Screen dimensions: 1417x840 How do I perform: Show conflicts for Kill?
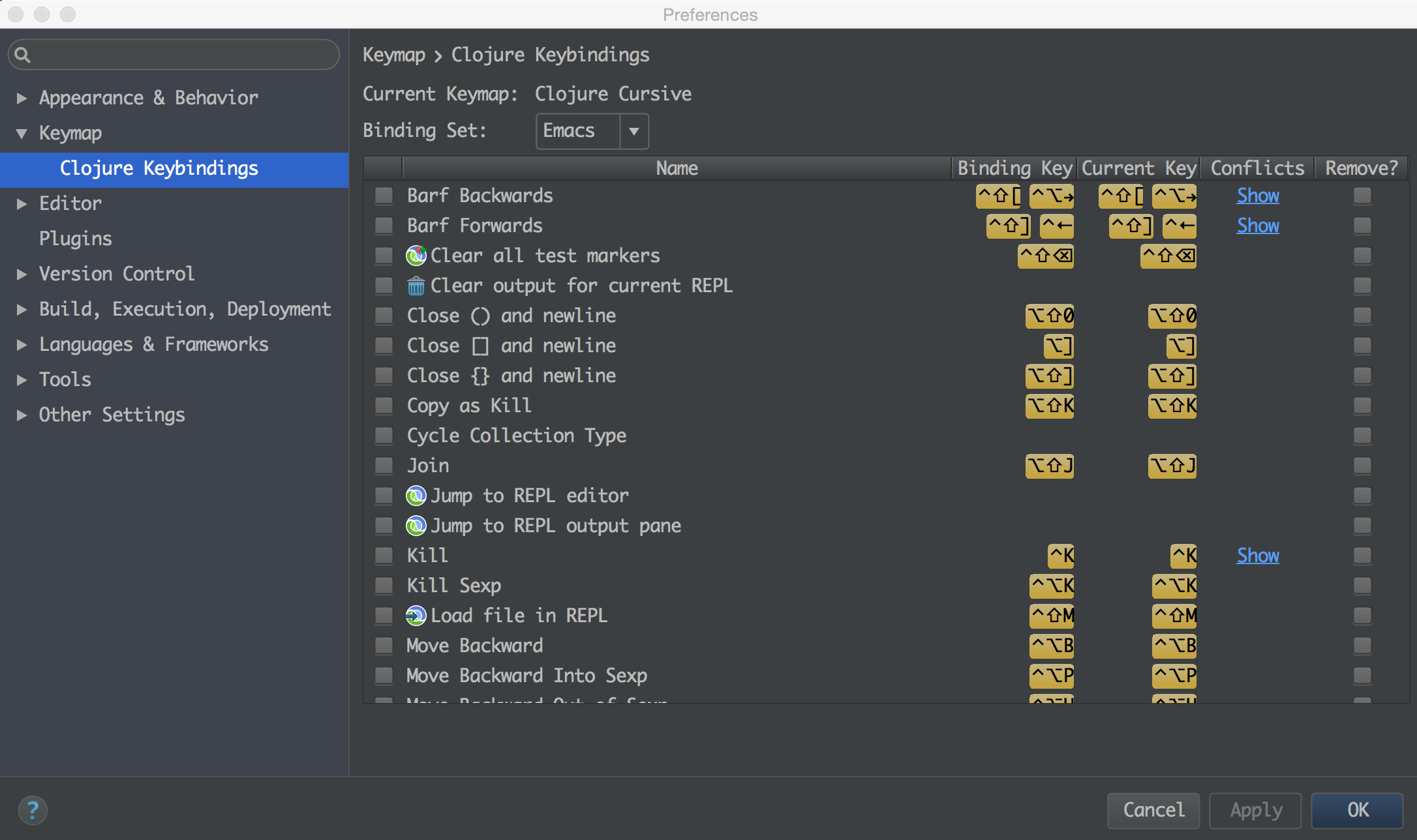(x=1258, y=556)
